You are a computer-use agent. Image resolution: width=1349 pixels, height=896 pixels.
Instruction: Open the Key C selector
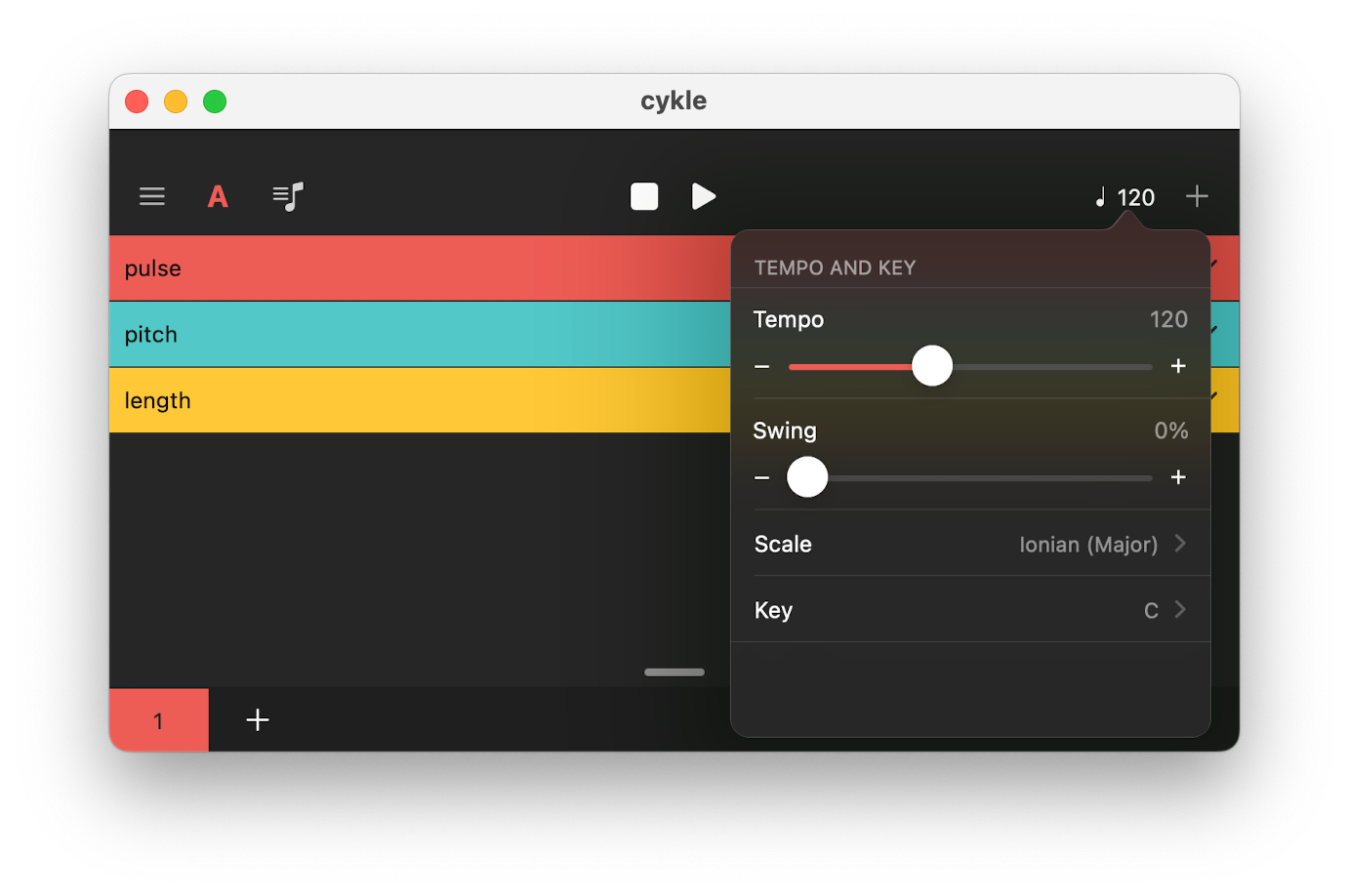coord(971,610)
